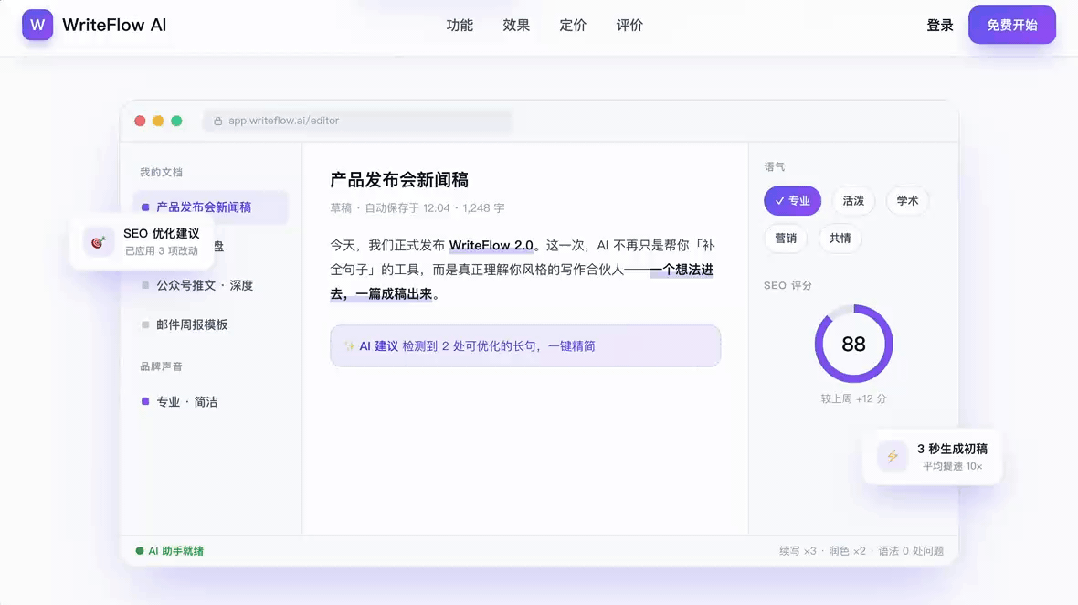This screenshot has width=1078, height=605.
Task: Click the SEO 优化建议 card title
Action: 161,234
